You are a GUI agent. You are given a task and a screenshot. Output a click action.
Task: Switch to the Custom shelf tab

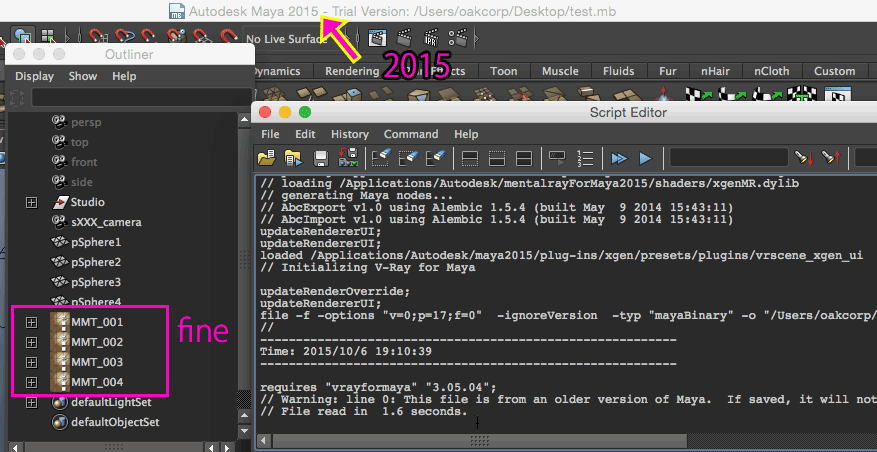pos(834,71)
